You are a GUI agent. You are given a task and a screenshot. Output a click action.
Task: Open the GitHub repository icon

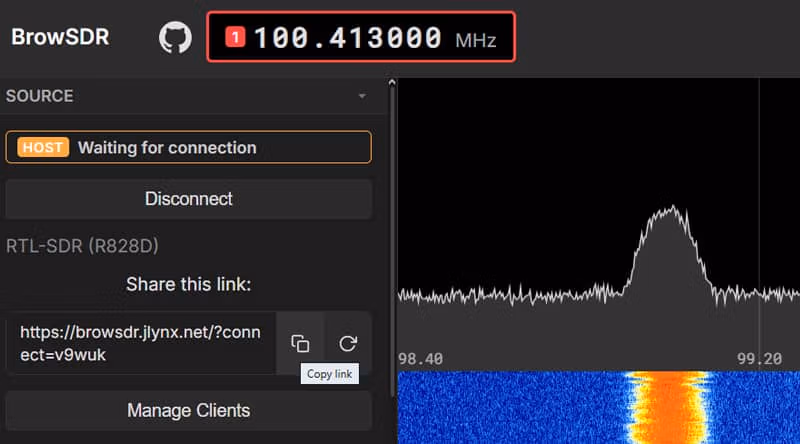175,37
